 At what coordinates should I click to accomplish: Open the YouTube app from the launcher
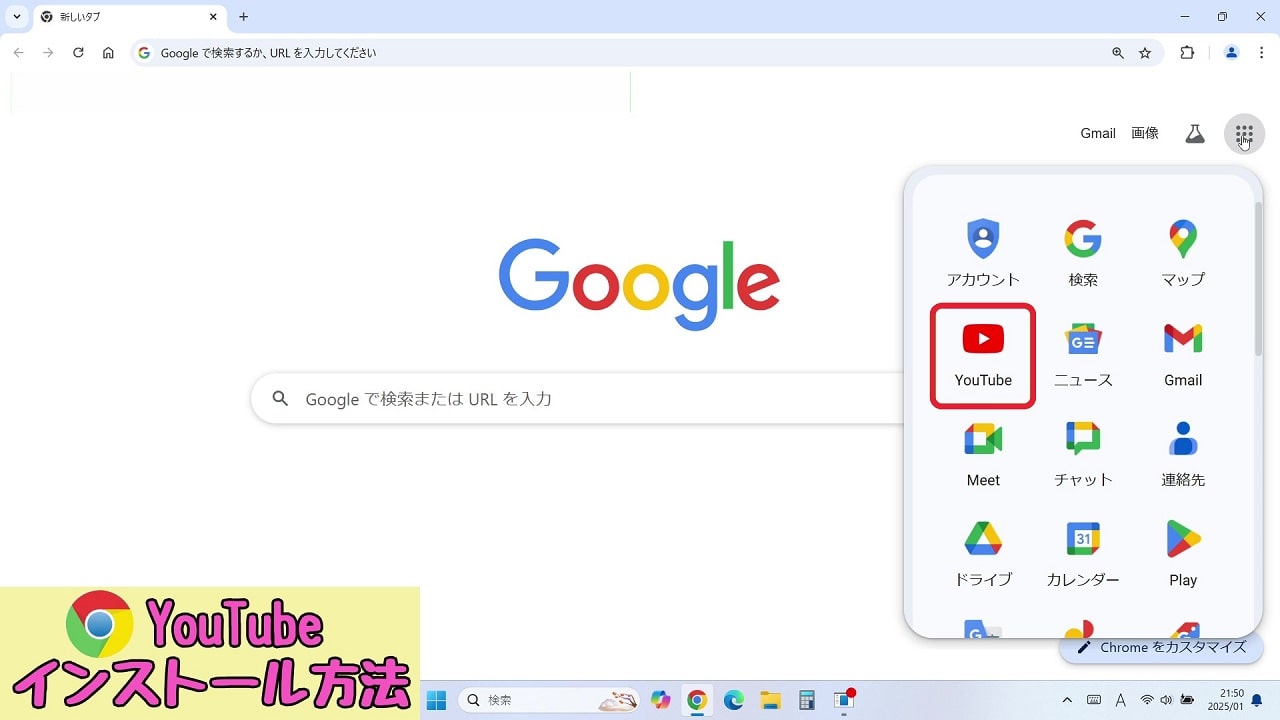click(983, 356)
